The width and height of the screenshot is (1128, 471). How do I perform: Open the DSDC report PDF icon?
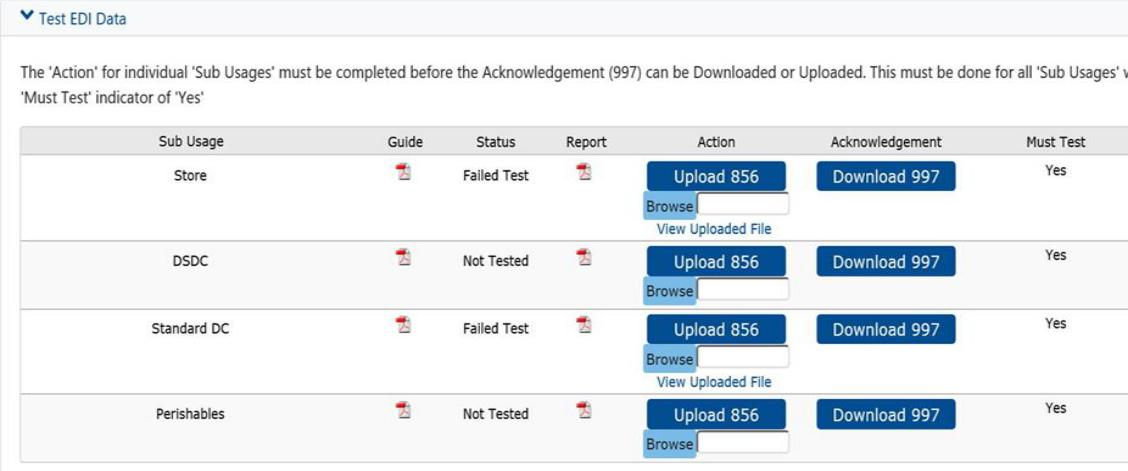pos(584,257)
